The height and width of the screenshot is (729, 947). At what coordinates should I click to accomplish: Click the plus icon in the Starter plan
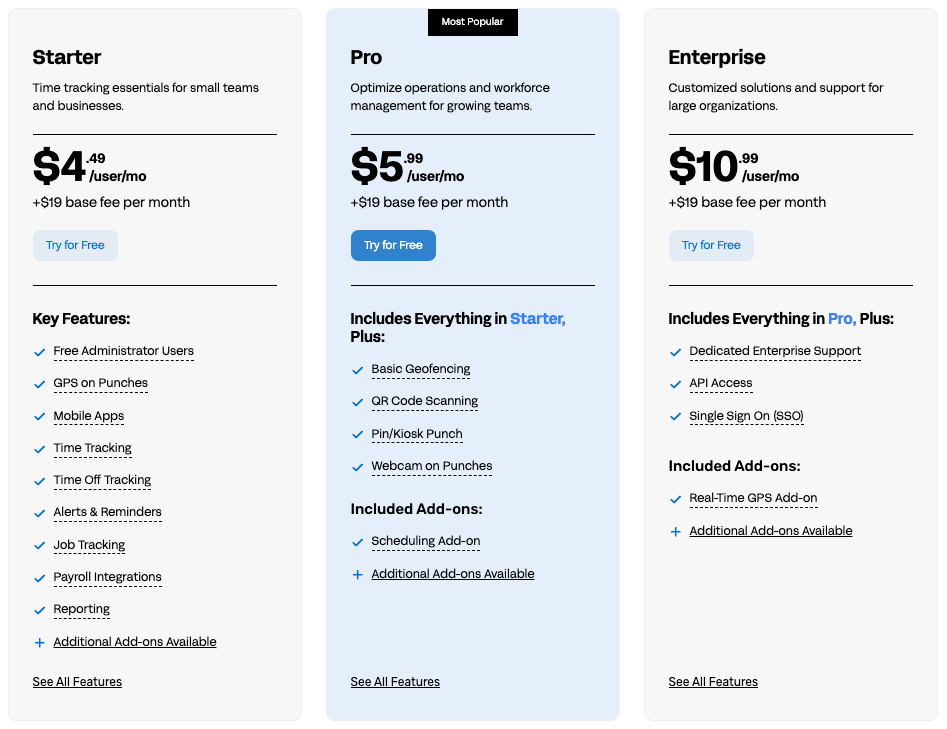pos(40,643)
